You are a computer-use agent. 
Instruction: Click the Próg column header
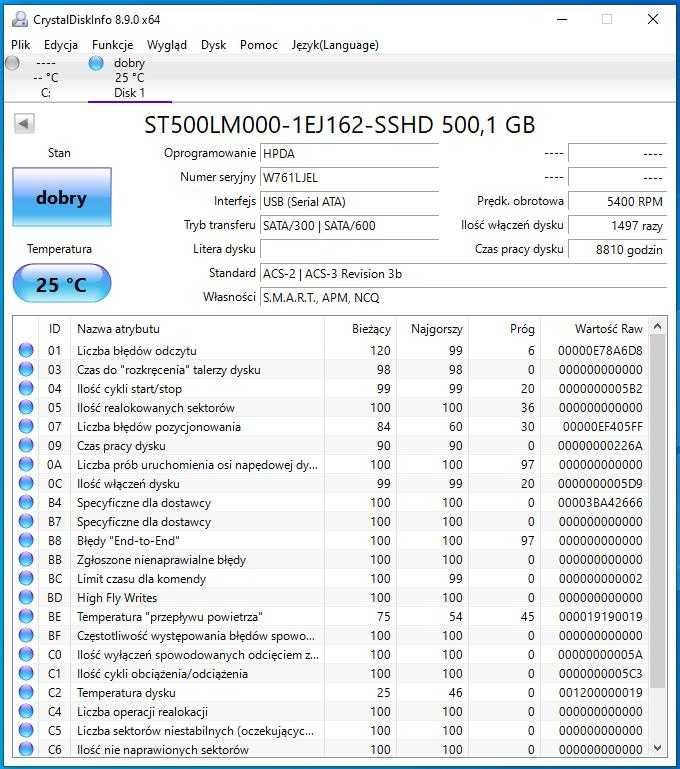click(x=504, y=329)
